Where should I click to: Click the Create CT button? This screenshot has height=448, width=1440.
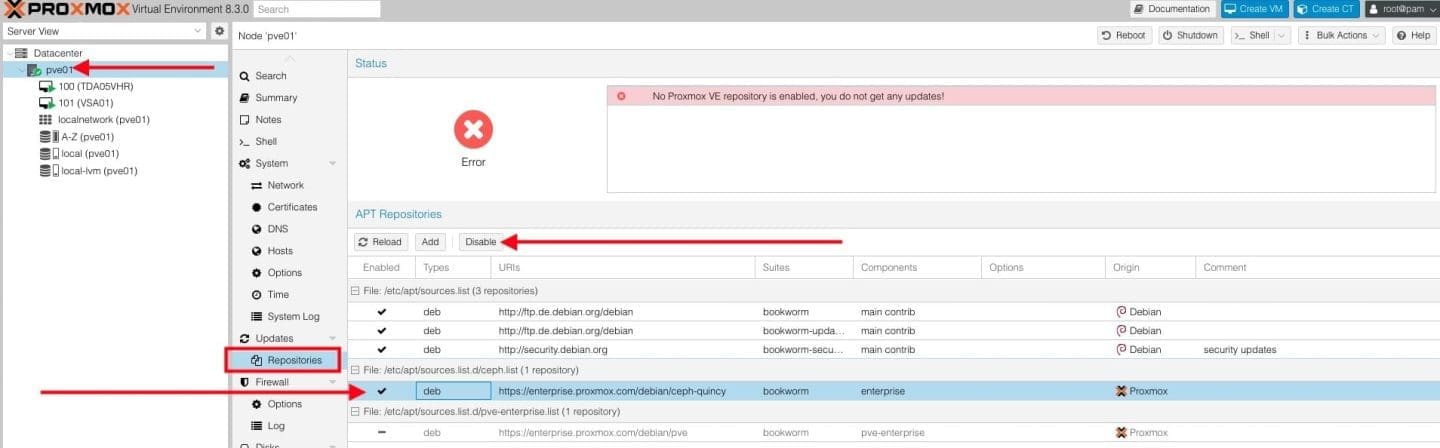point(1326,9)
